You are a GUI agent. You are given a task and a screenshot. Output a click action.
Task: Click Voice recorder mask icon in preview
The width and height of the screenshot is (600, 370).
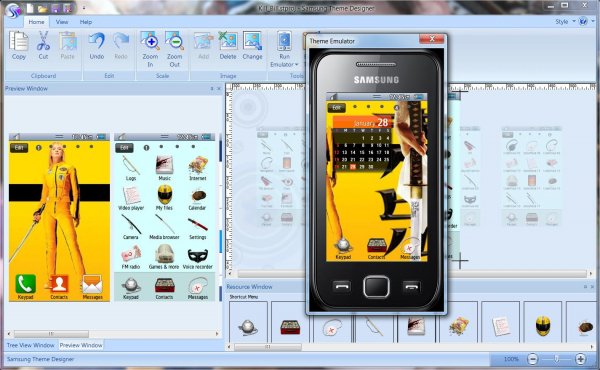click(197, 259)
